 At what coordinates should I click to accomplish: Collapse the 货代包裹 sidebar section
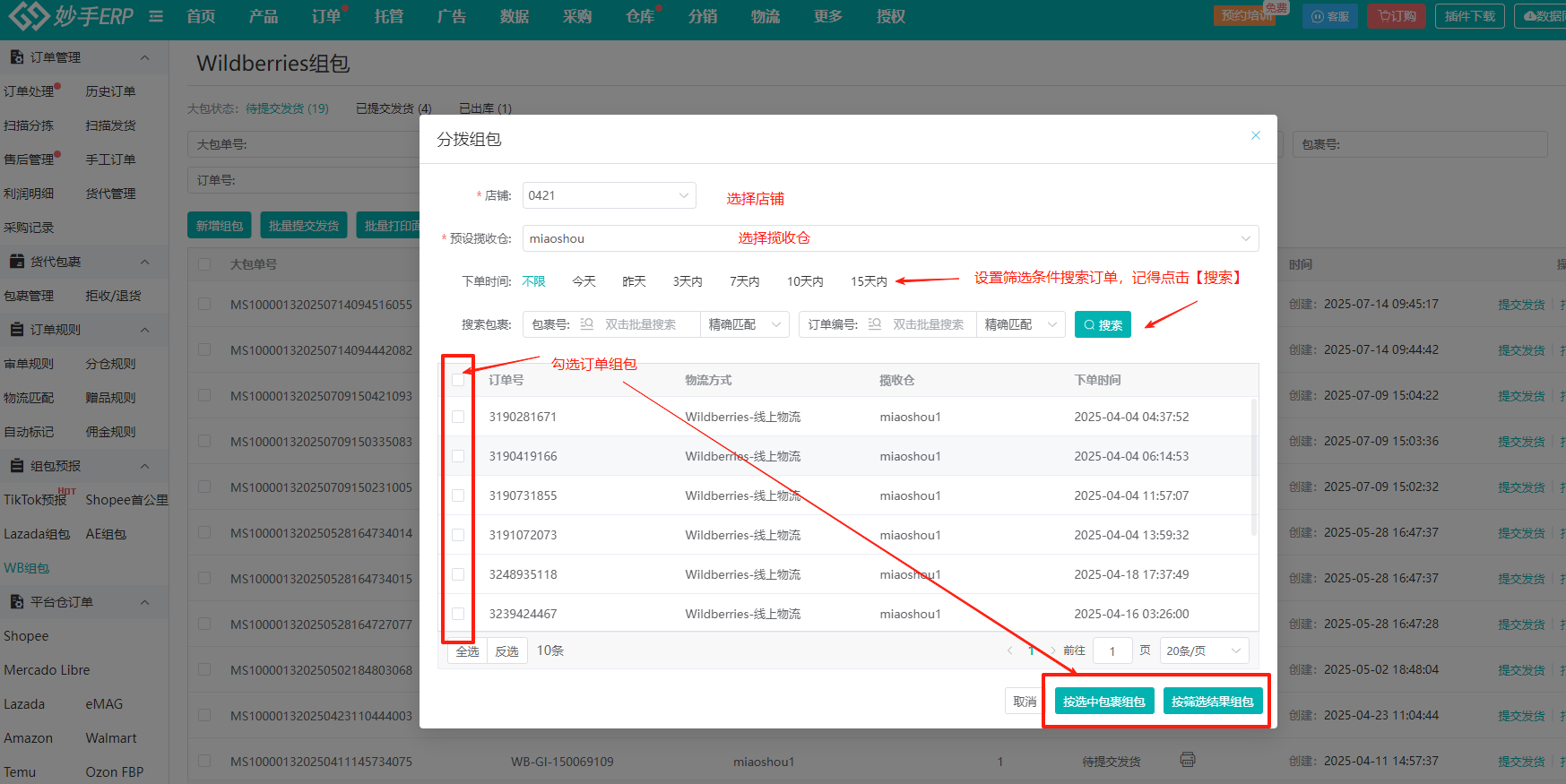coord(144,262)
